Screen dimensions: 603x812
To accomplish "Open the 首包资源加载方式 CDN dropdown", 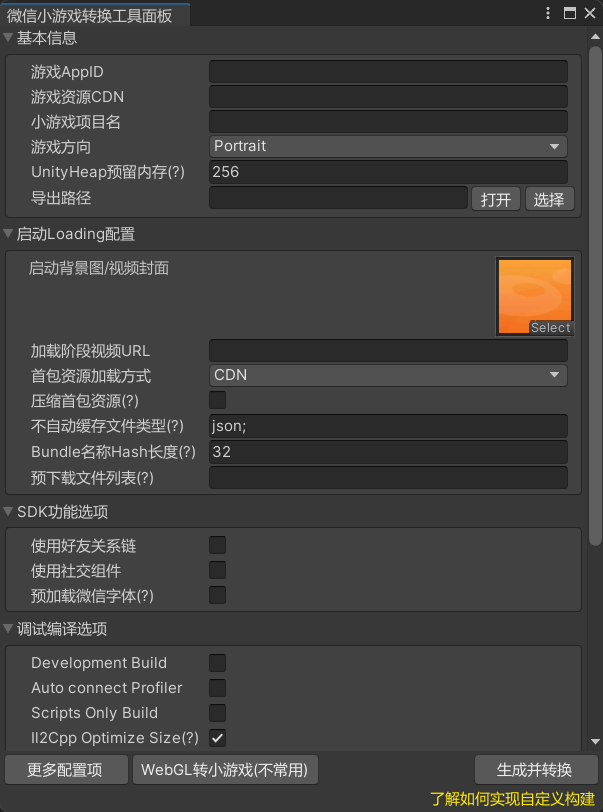I will (x=388, y=375).
